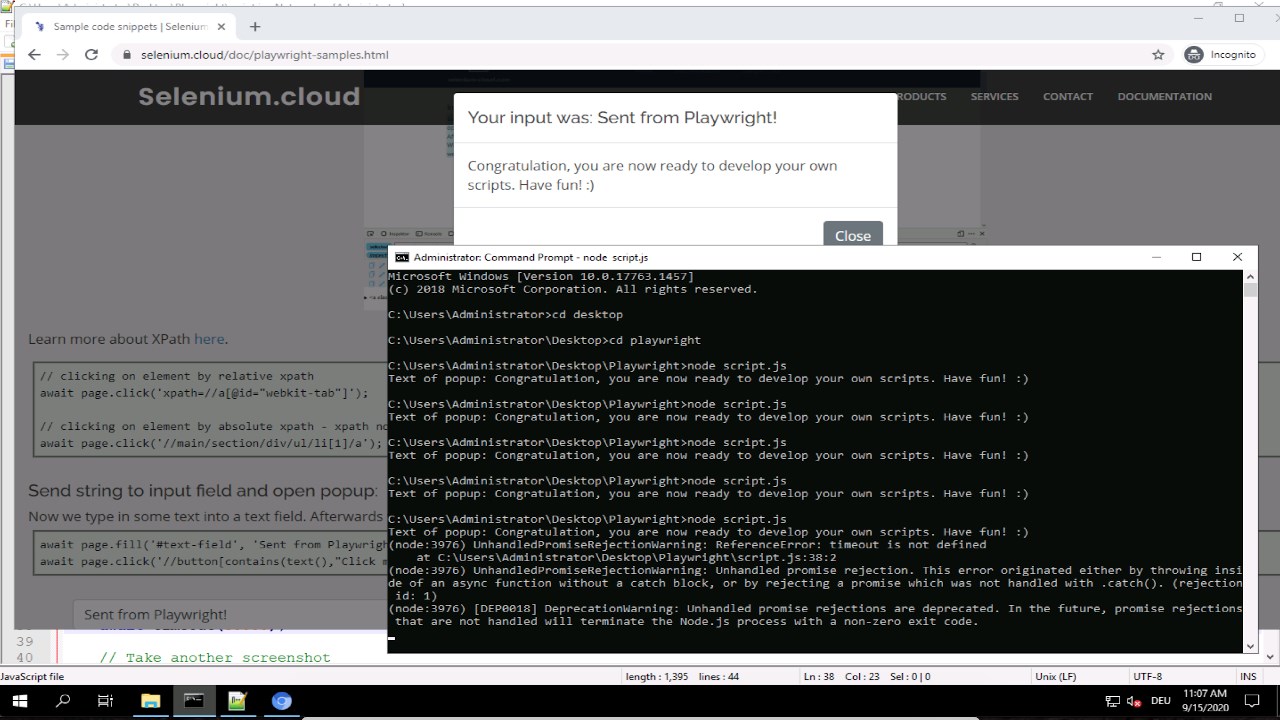Click 'length : 1,395' status bar entry
Screen dimensions: 1280x720
point(656,677)
